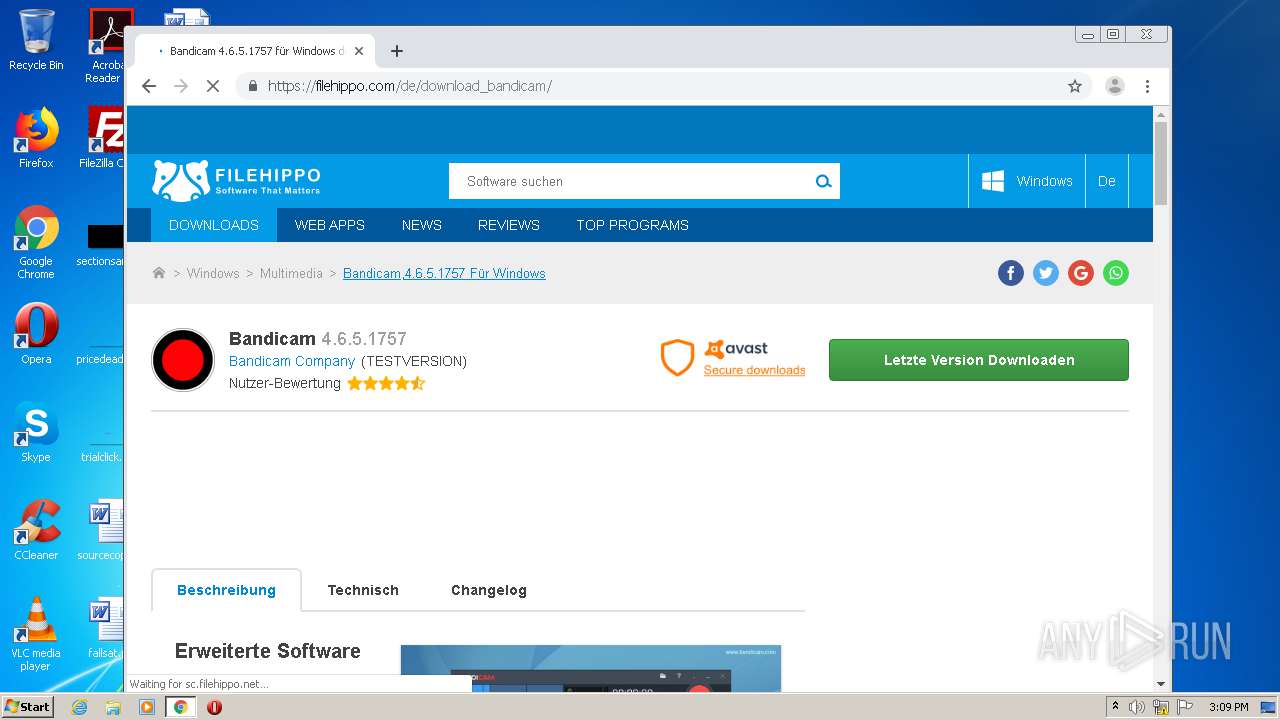
Task: Click the browser back arrow
Action: coord(149,86)
